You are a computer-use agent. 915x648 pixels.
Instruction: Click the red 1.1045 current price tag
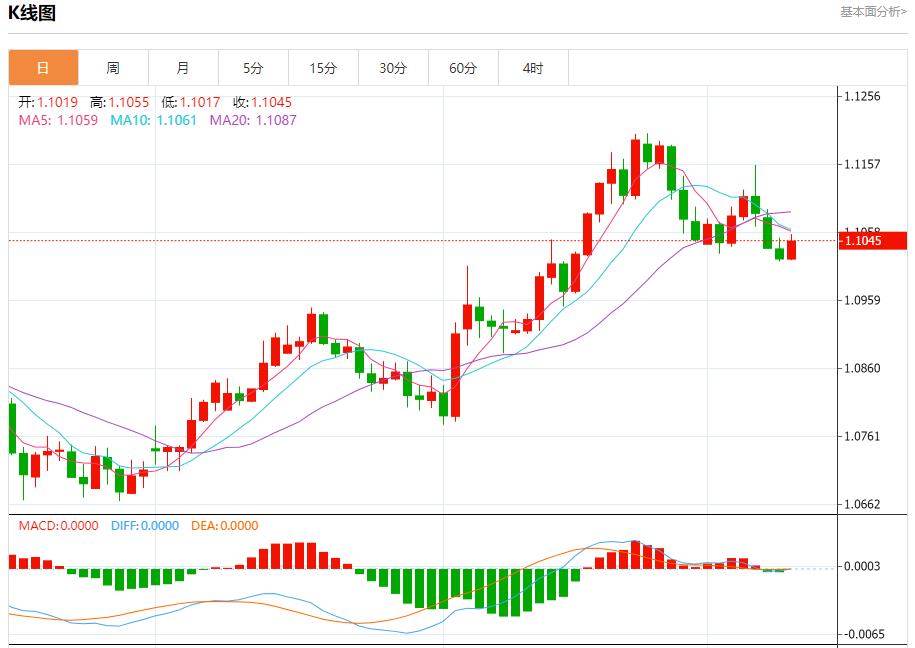tap(872, 241)
